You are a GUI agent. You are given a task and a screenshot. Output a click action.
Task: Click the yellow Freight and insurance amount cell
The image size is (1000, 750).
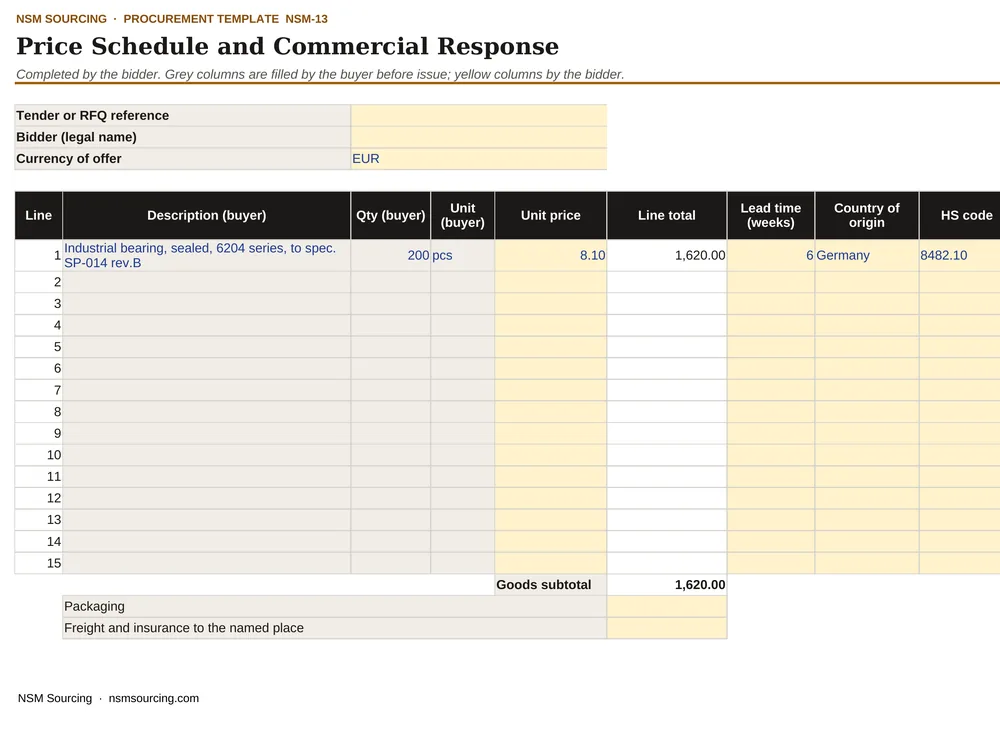click(666, 628)
